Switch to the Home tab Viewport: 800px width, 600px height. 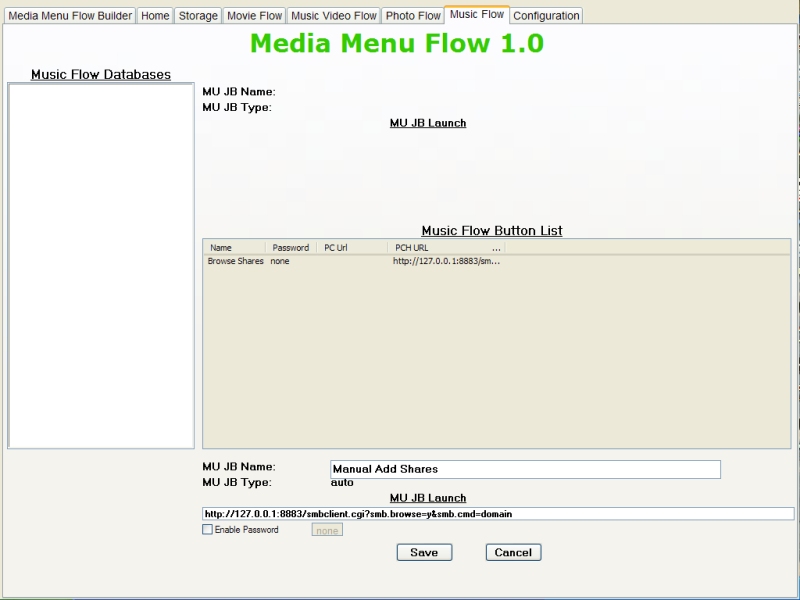[x=155, y=16]
